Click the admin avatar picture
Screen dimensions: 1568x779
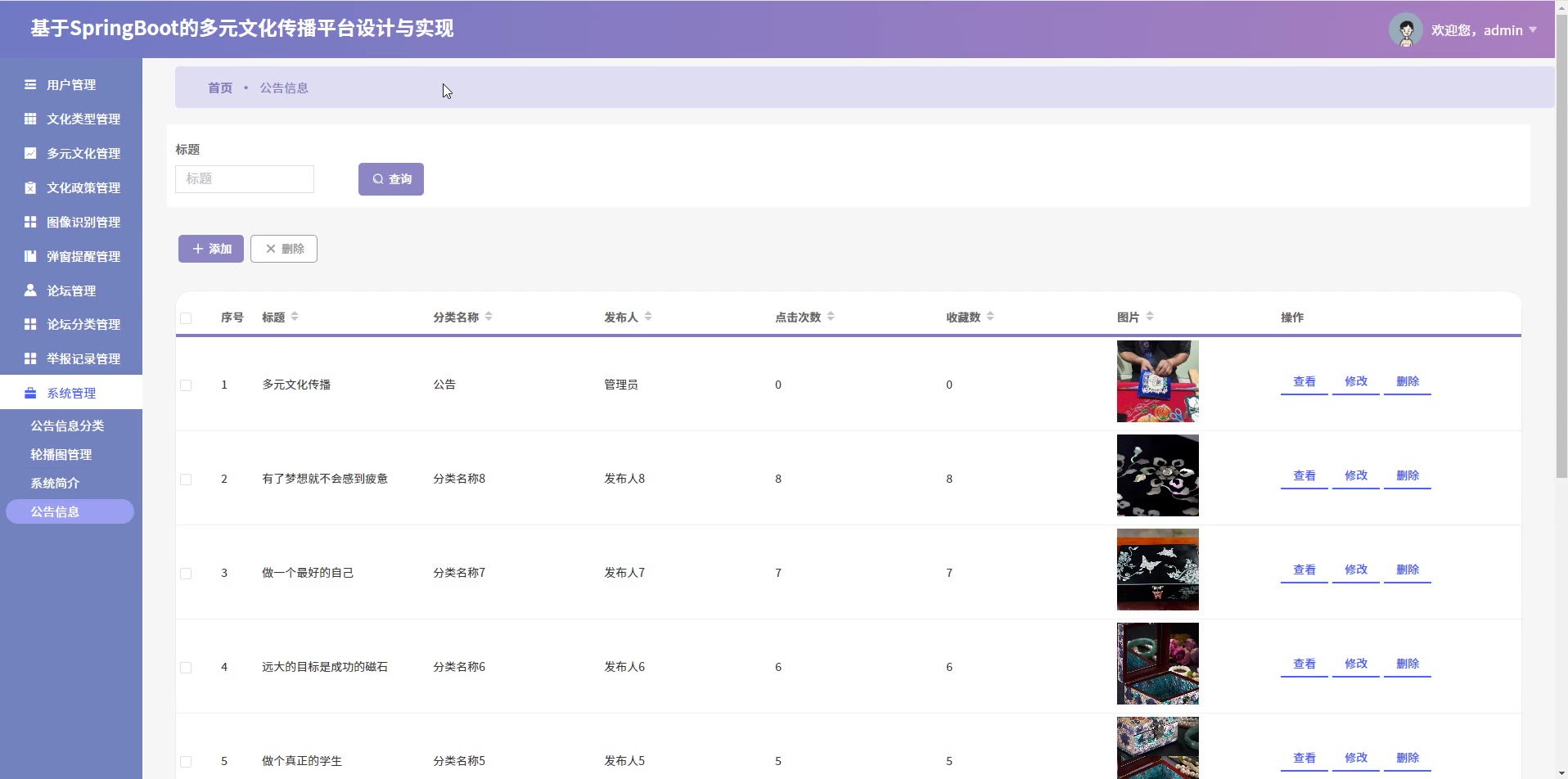(1405, 31)
